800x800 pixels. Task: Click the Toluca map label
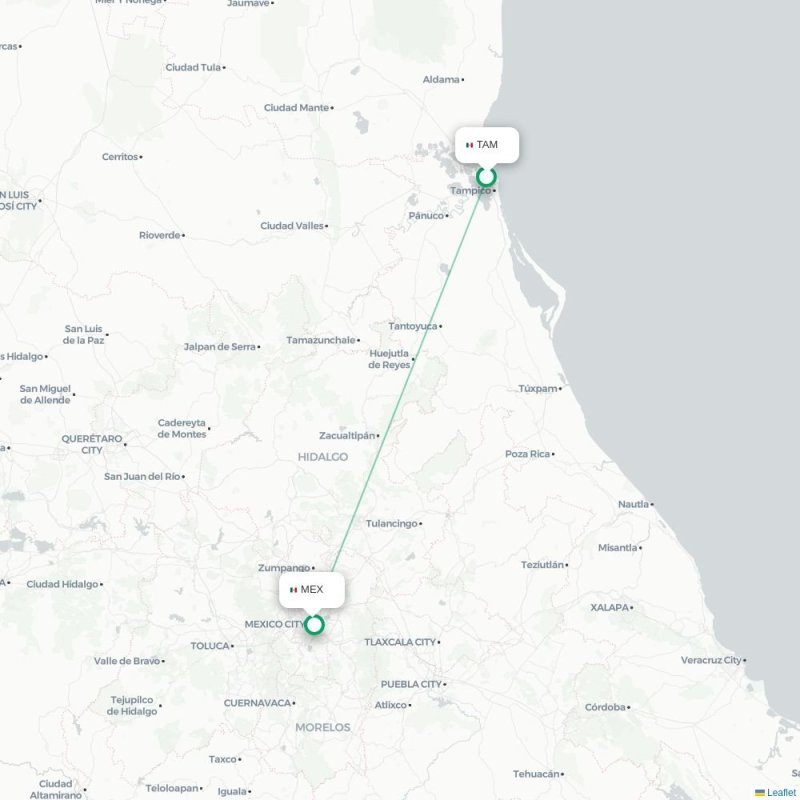(x=210, y=646)
